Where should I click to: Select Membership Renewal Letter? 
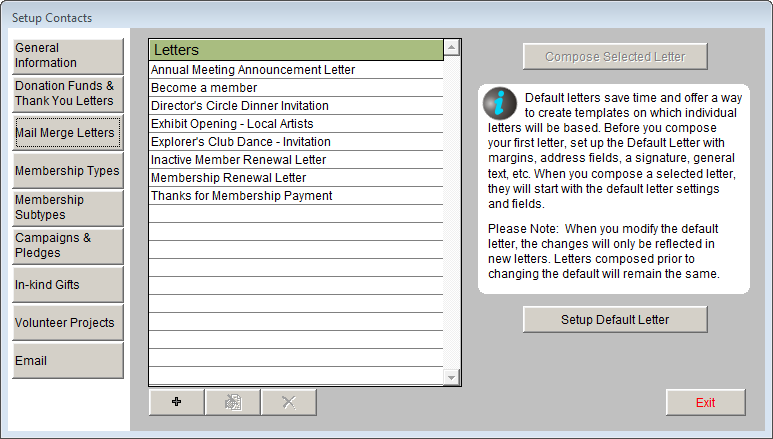pyautogui.click(x=296, y=178)
